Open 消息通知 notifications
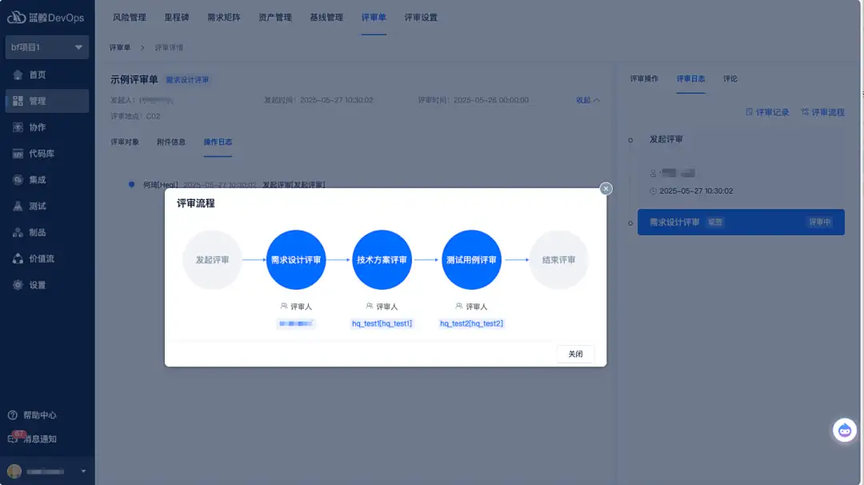Viewport: 864px width, 485px height. (x=32, y=439)
